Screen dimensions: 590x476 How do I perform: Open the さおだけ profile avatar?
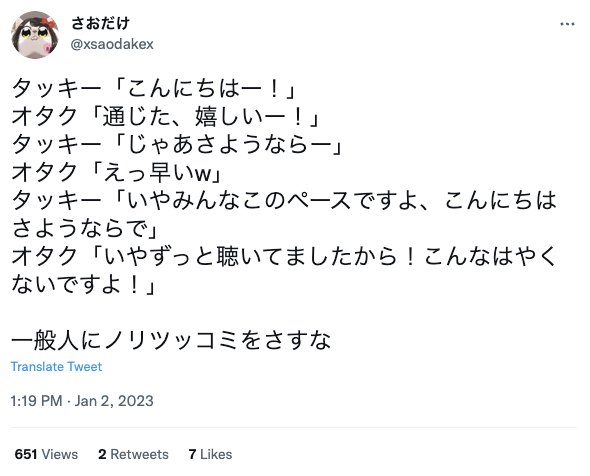[x=35, y=35]
